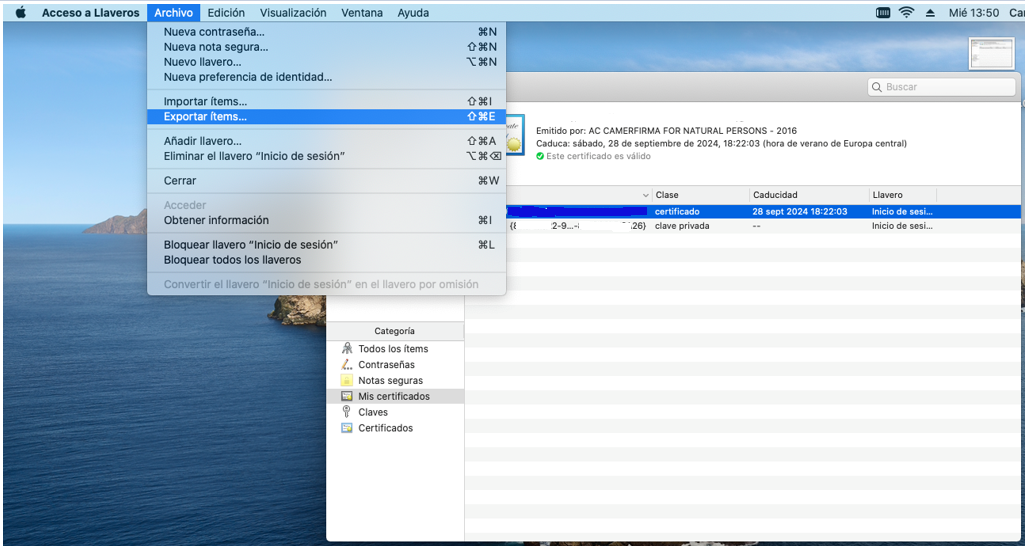Click the Notas seguras note icon

pyautogui.click(x=347, y=380)
